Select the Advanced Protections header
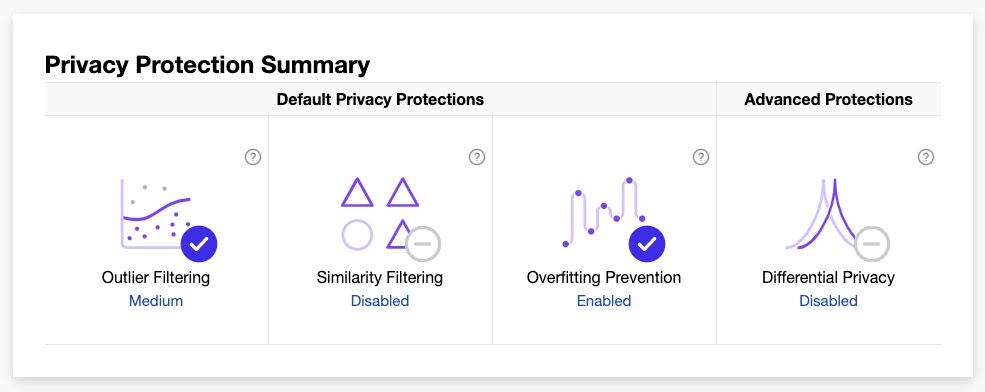Screen dimensions: 985x392 click(x=829, y=99)
